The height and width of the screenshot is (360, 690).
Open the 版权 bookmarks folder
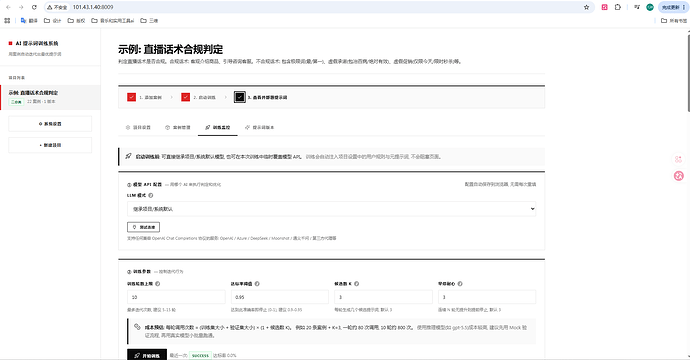(x=76, y=20)
